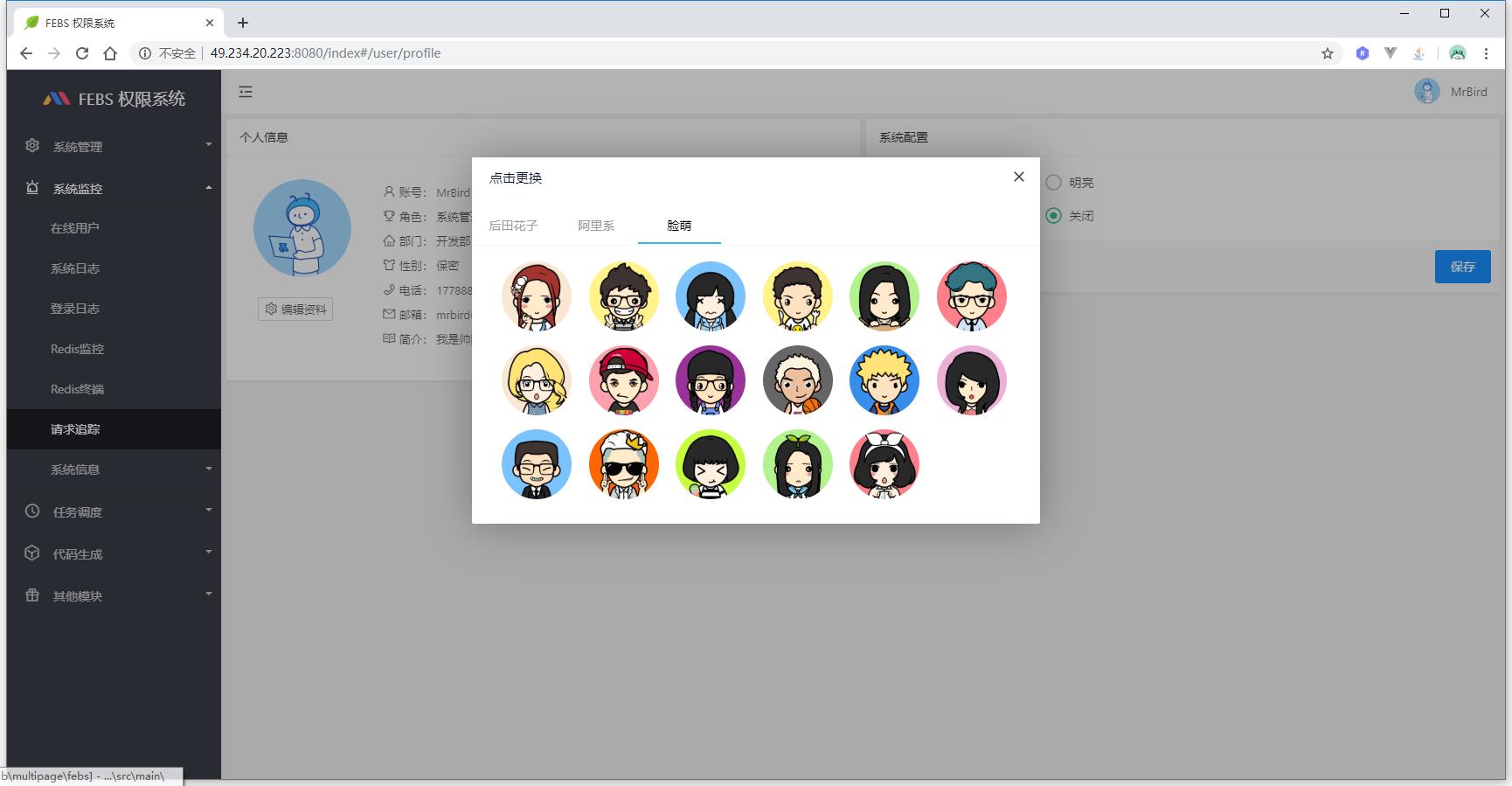Open a new browser tab

click(x=243, y=23)
